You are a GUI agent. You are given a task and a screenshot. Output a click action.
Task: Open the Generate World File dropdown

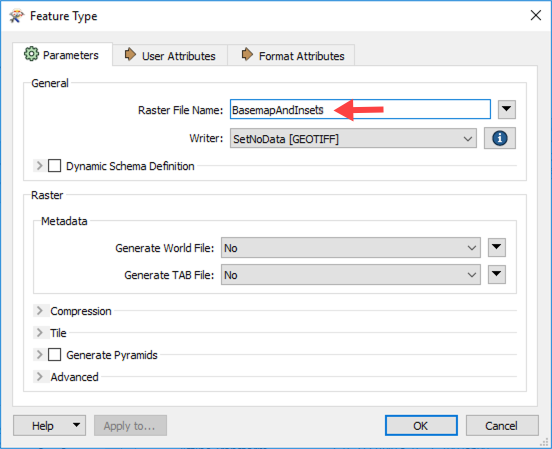(x=351, y=248)
